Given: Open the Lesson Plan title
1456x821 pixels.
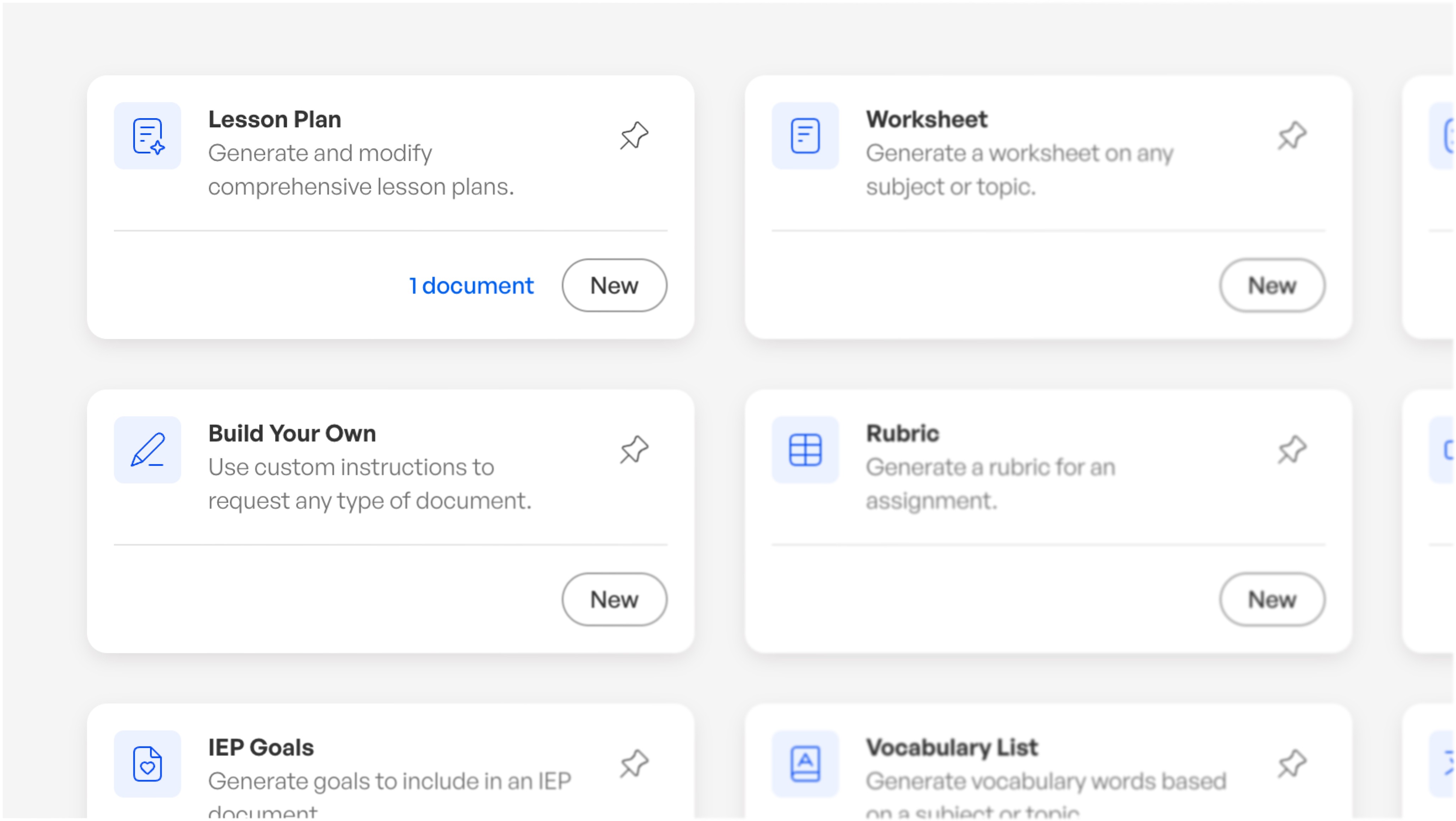Looking at the screenshot, I should [275, 119].
